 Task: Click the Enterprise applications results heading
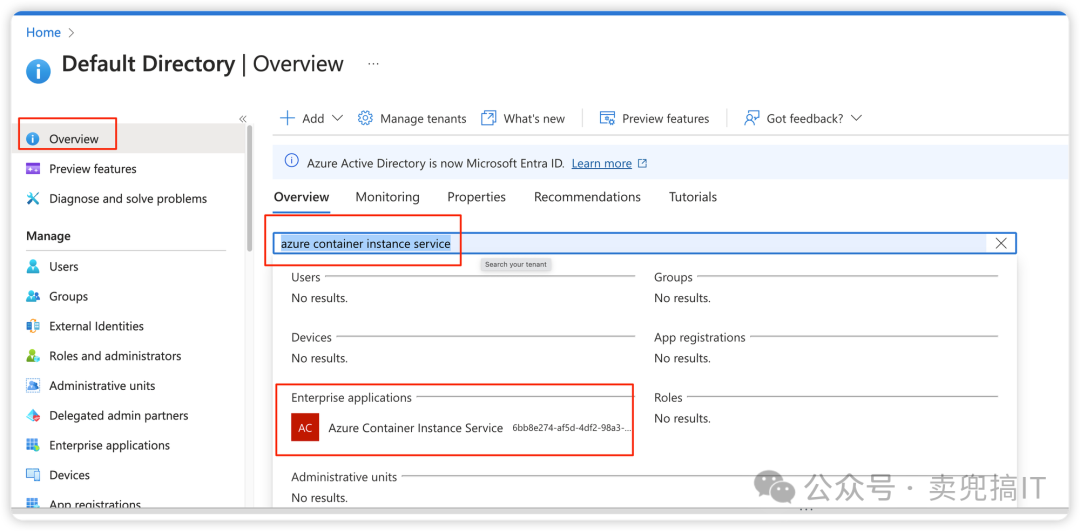[x=351, y=397]
